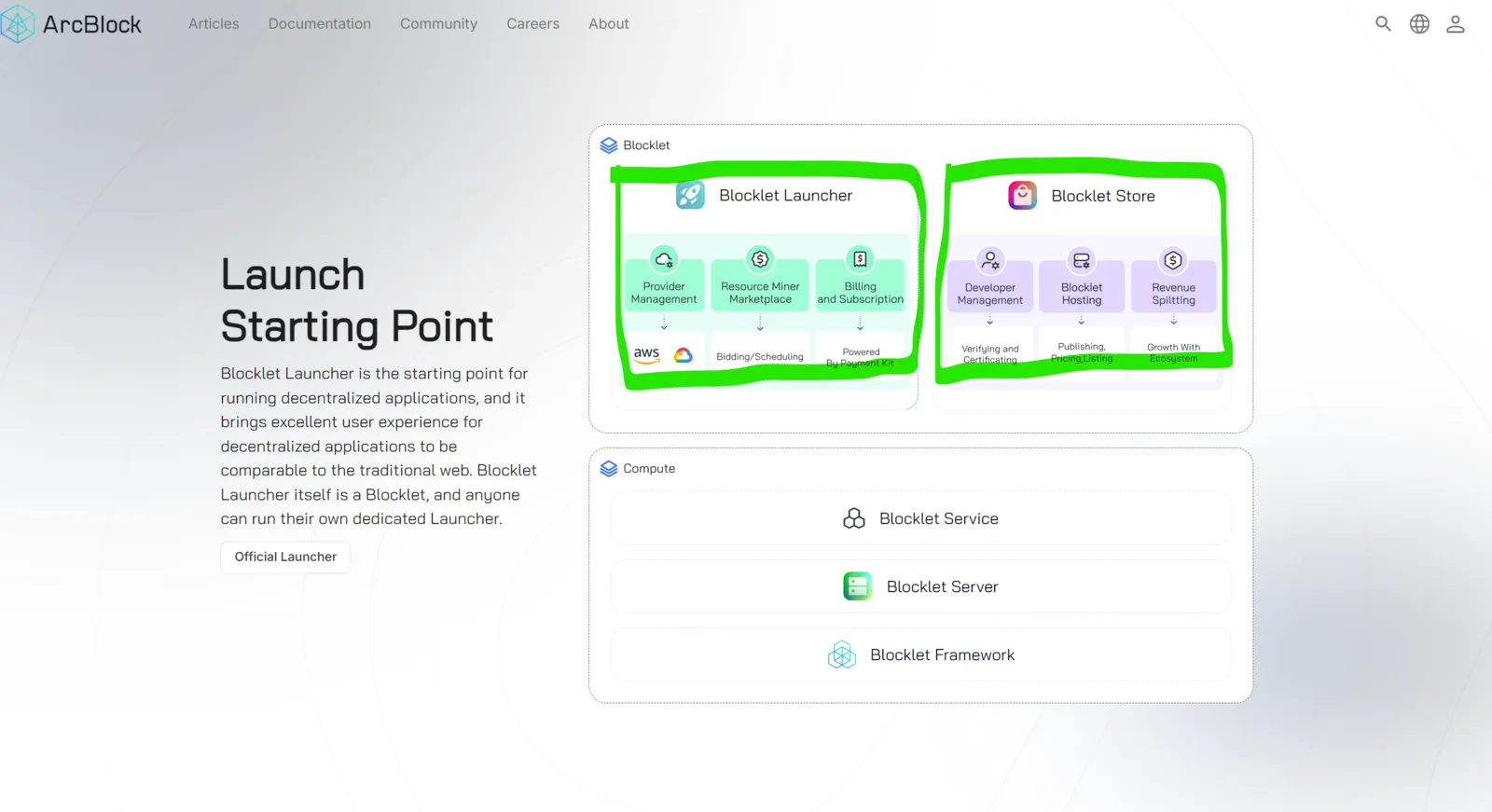Open the user account icon
This screenshot has height=812, width=1492.
(x=1456, y=24)
